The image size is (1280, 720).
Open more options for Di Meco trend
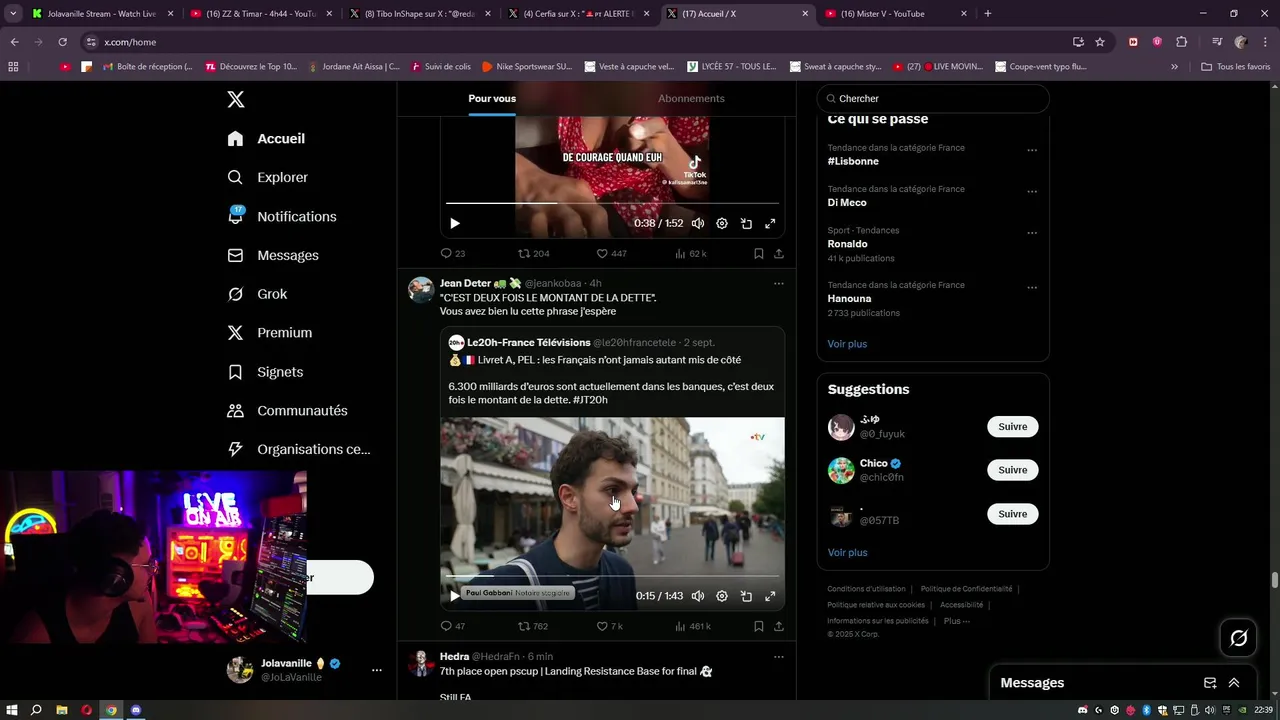[1032, 192]
